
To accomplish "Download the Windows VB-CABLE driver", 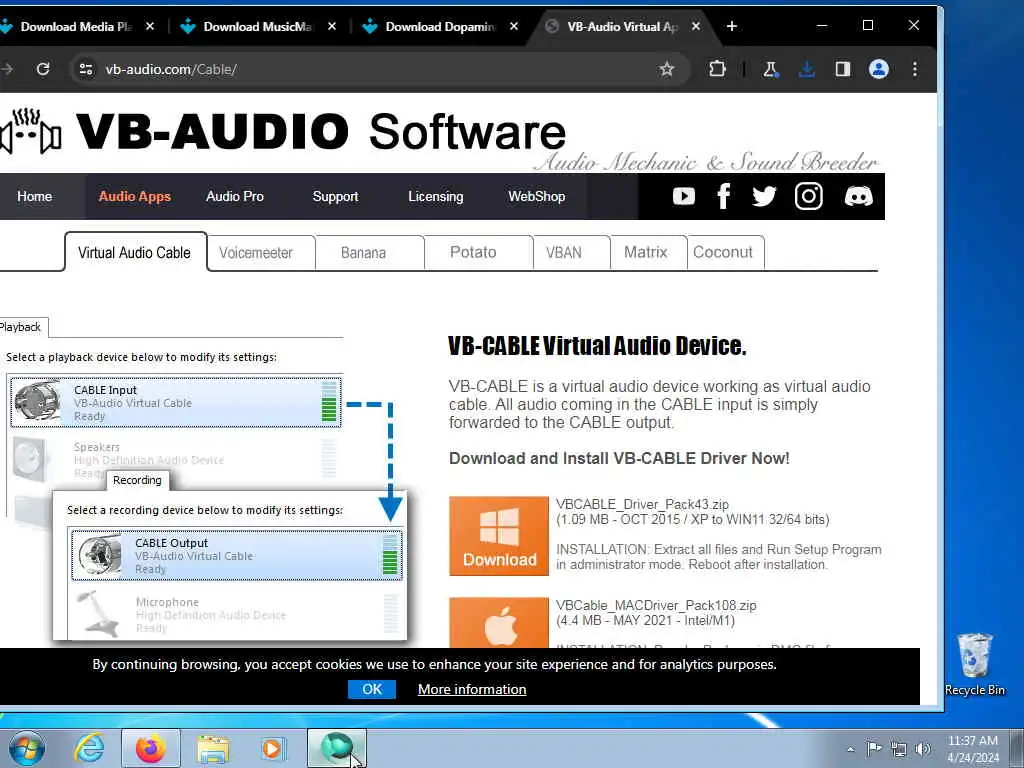I will pyautogui.click(x=499, y=536).
